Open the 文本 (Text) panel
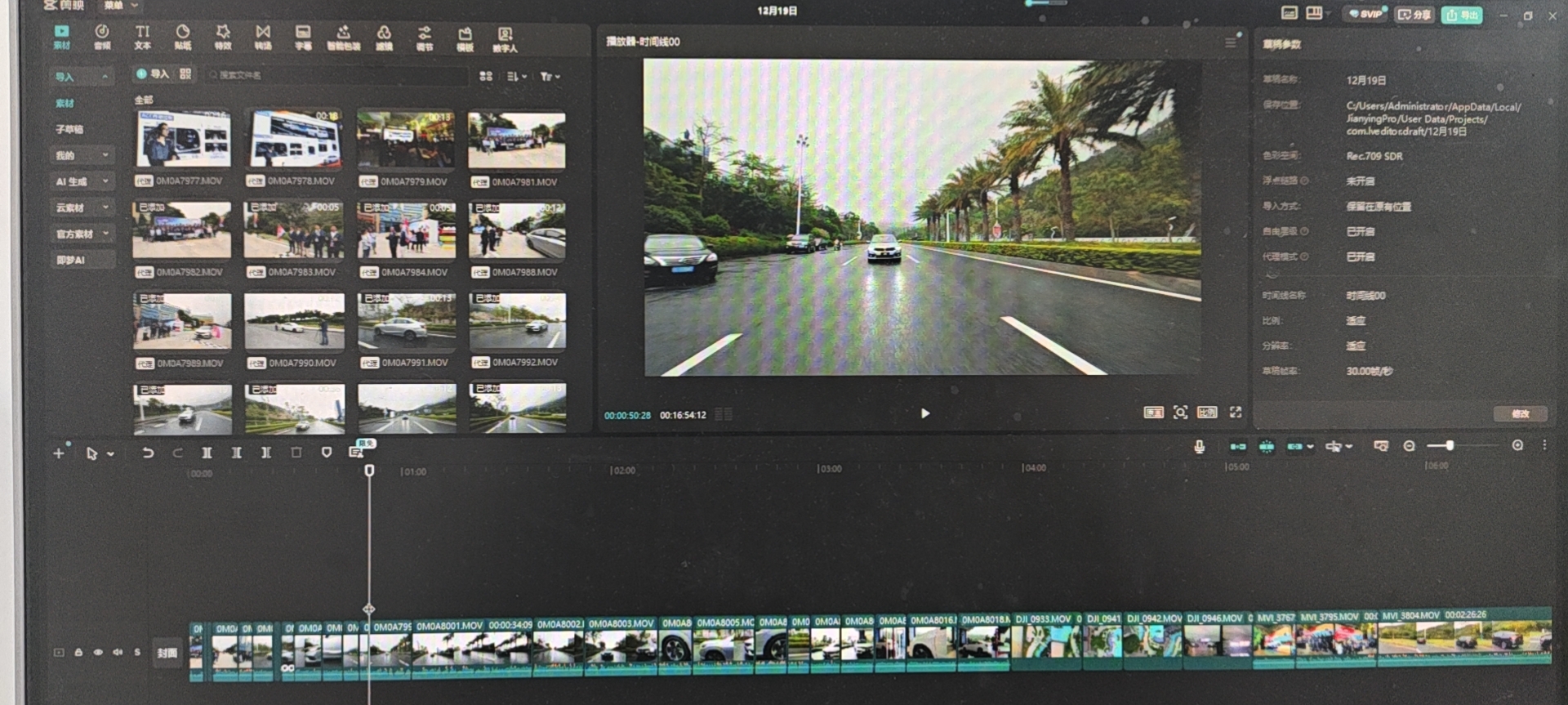1568x705 pixels. (x=142, y=37)
